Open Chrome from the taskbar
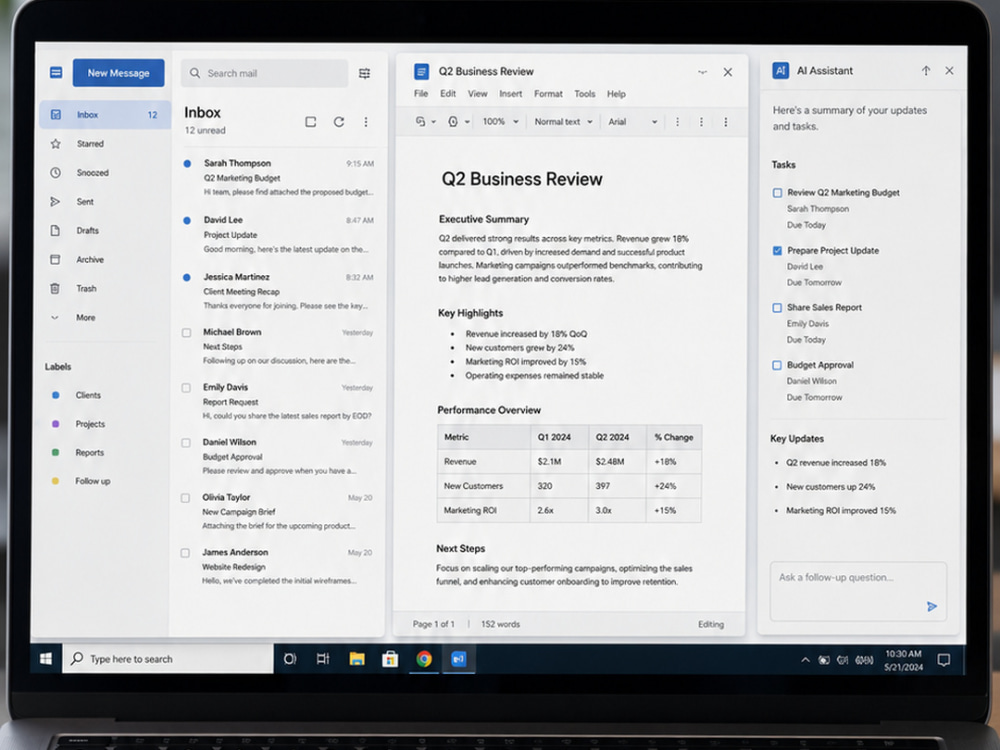 (x=424, y=659)
